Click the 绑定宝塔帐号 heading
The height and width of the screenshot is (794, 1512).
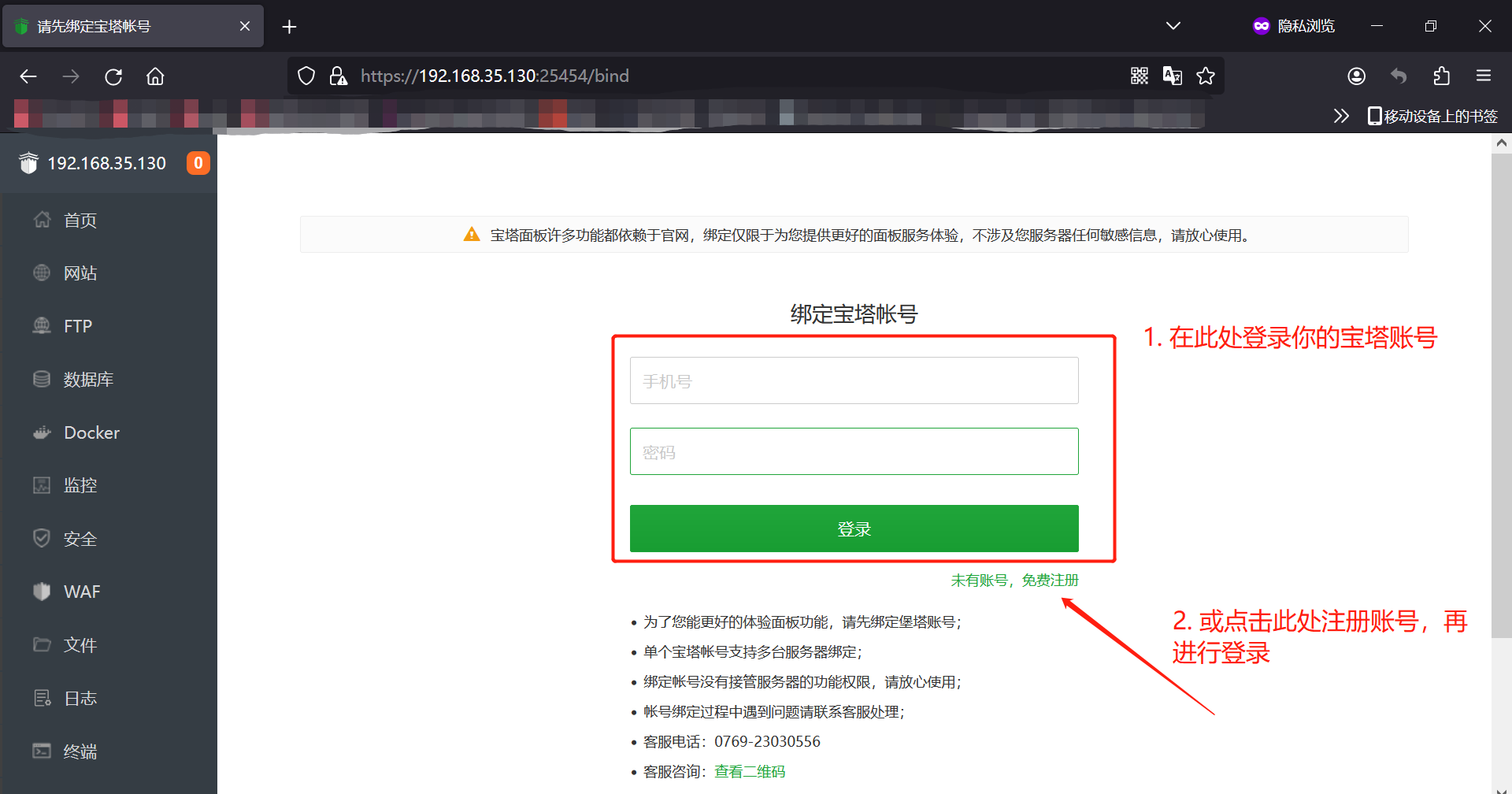tap(854, 314)
